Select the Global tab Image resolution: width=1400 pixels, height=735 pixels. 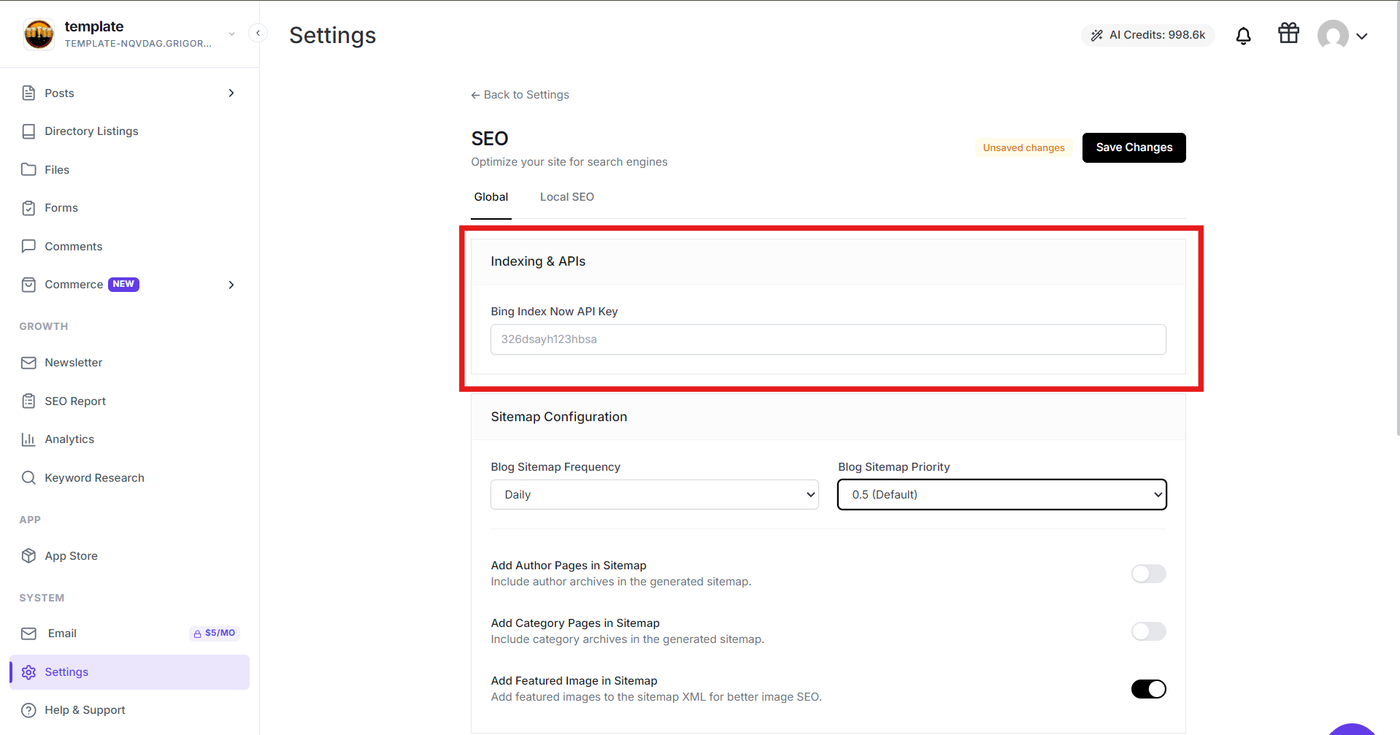[x=491, y=197]
